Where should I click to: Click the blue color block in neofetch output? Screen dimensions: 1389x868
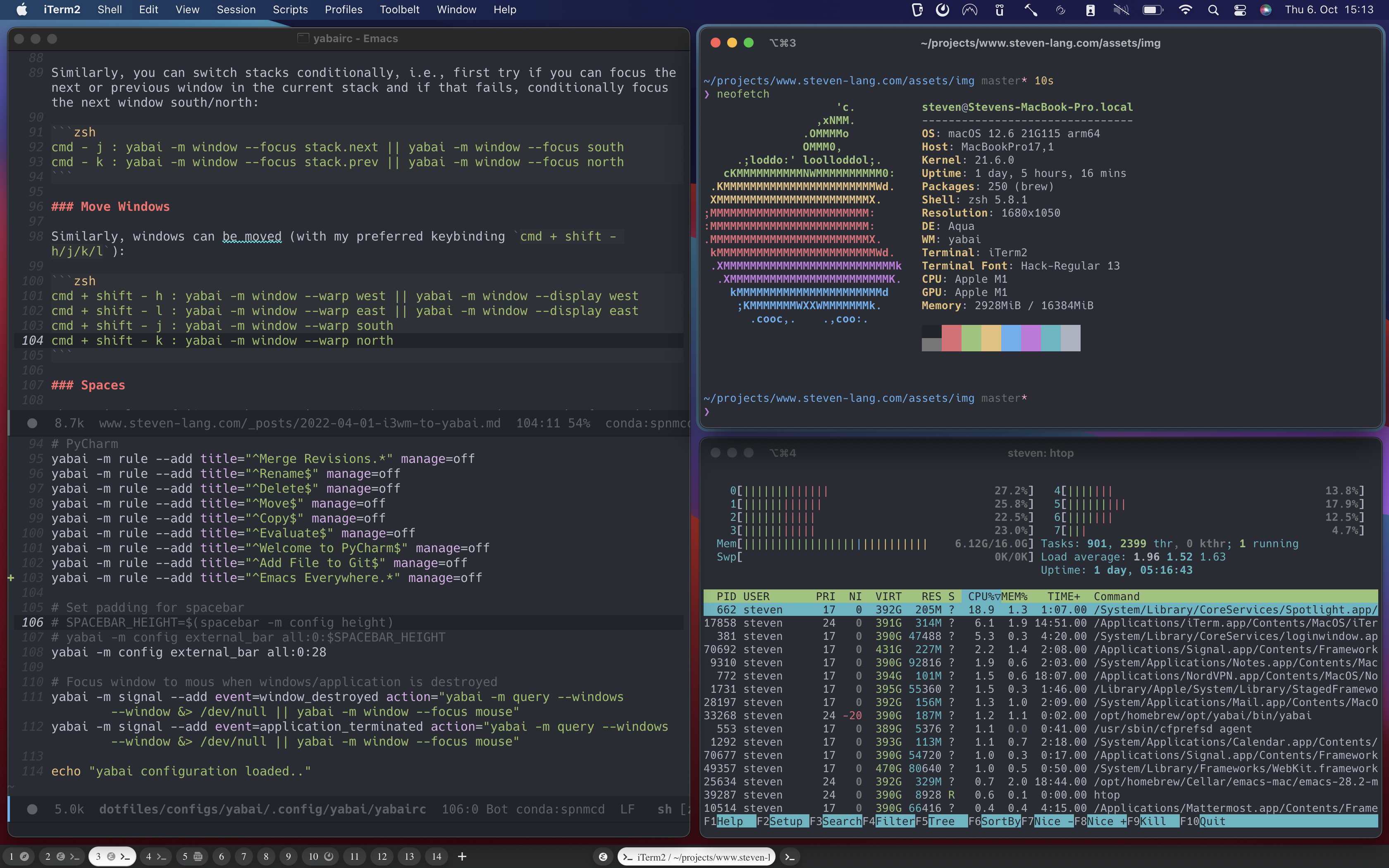[x=1011, y=338]
